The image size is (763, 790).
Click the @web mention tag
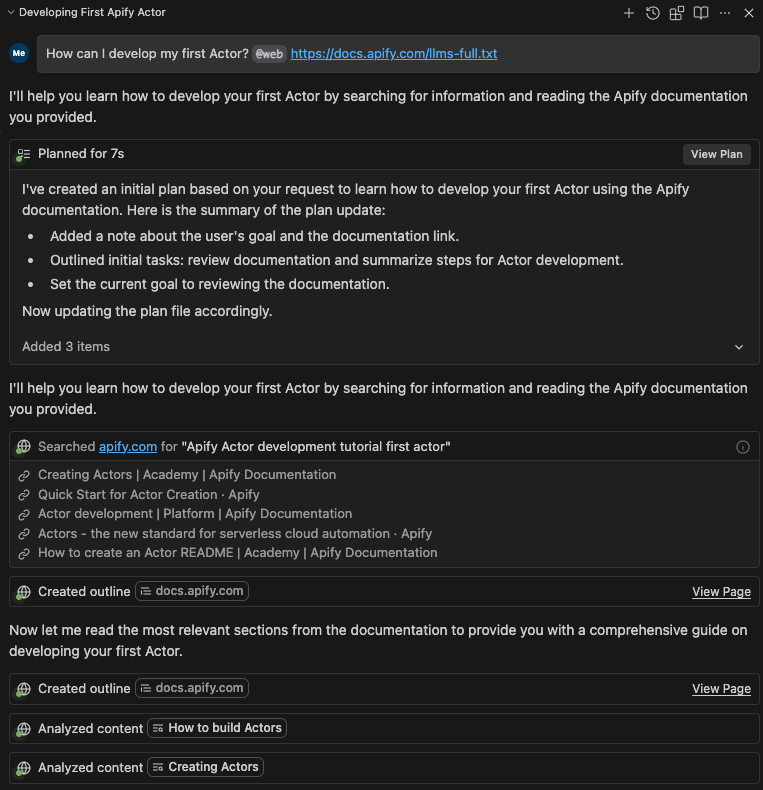coord(269,53)
